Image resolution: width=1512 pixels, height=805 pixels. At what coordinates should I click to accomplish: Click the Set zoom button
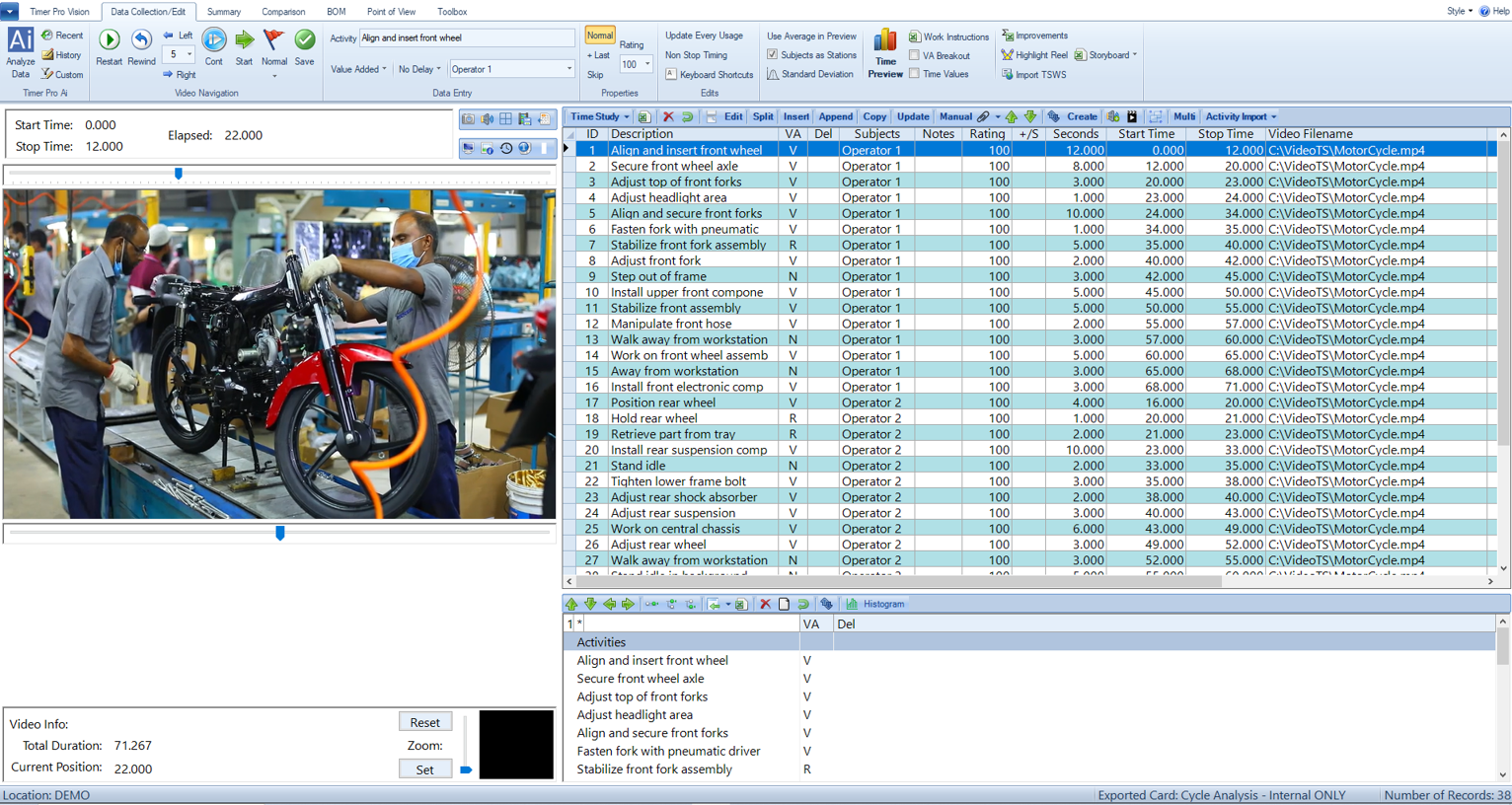pyautogui.click(x=424, y=769)
